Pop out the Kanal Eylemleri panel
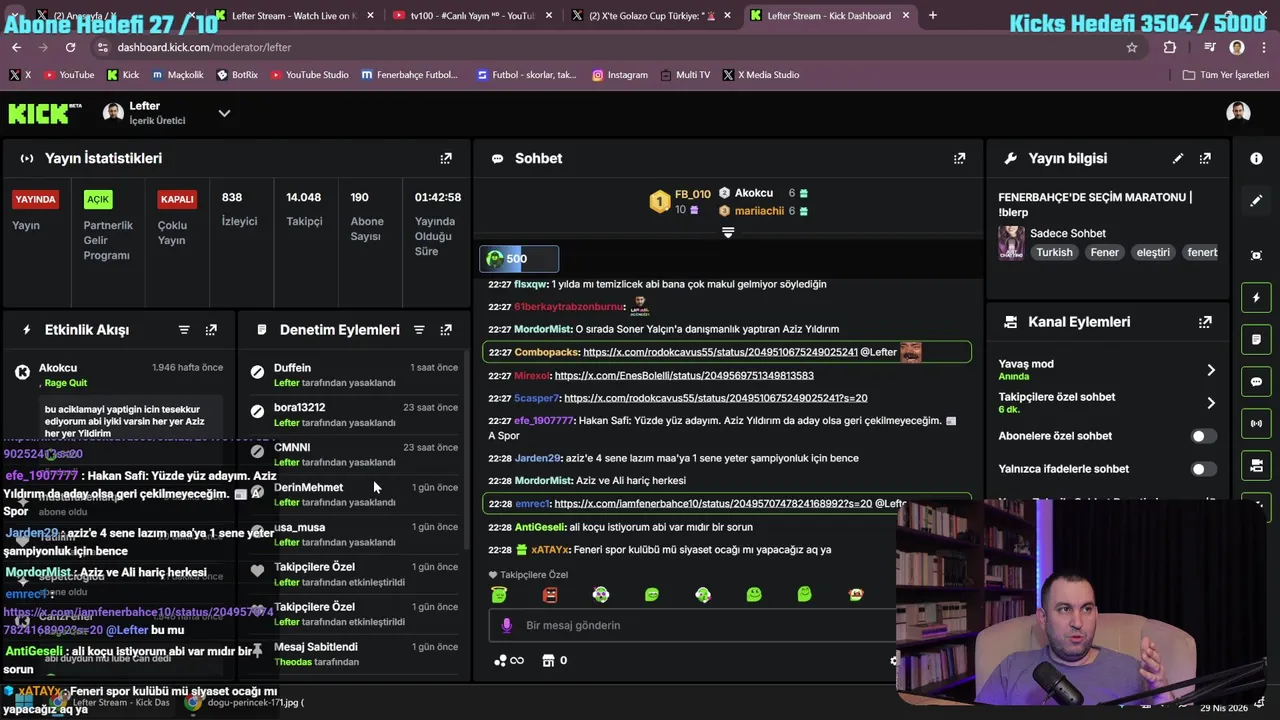This screenshot has height=720, width=1280. (1205, 321)
